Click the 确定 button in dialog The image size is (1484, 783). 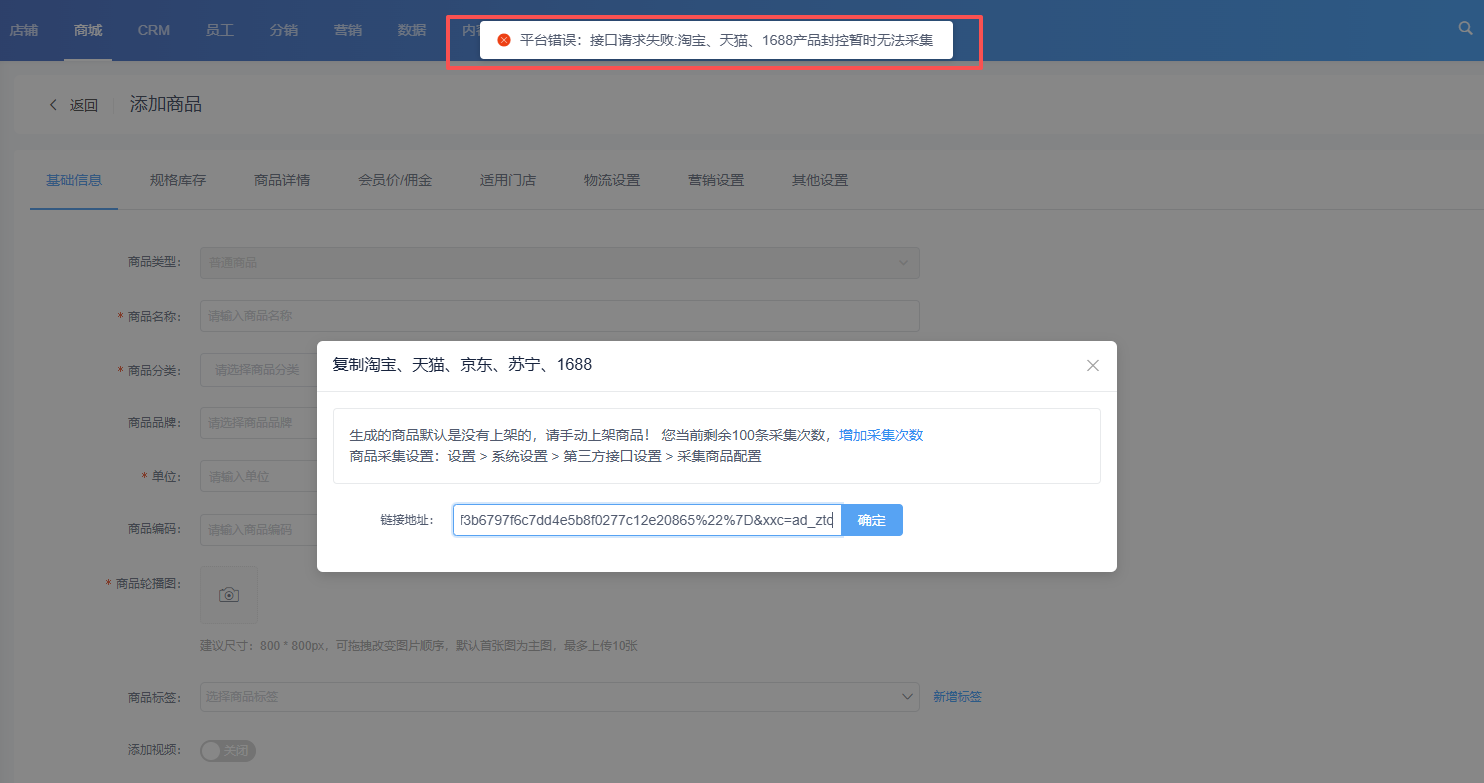click(872, 520)
